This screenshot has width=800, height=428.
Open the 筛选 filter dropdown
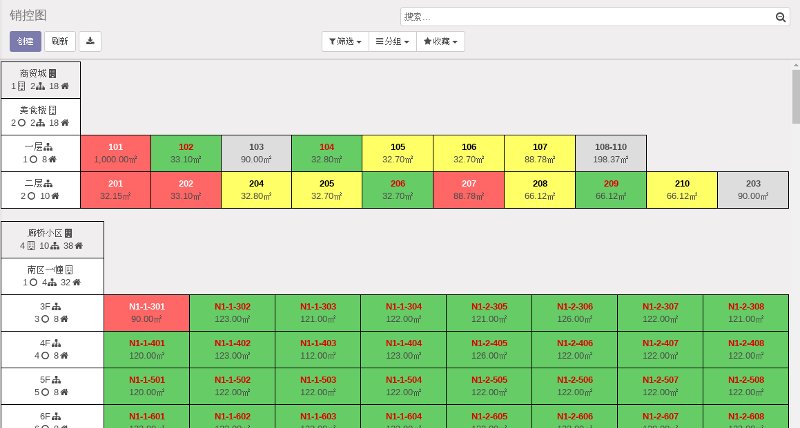coord(345,41)
